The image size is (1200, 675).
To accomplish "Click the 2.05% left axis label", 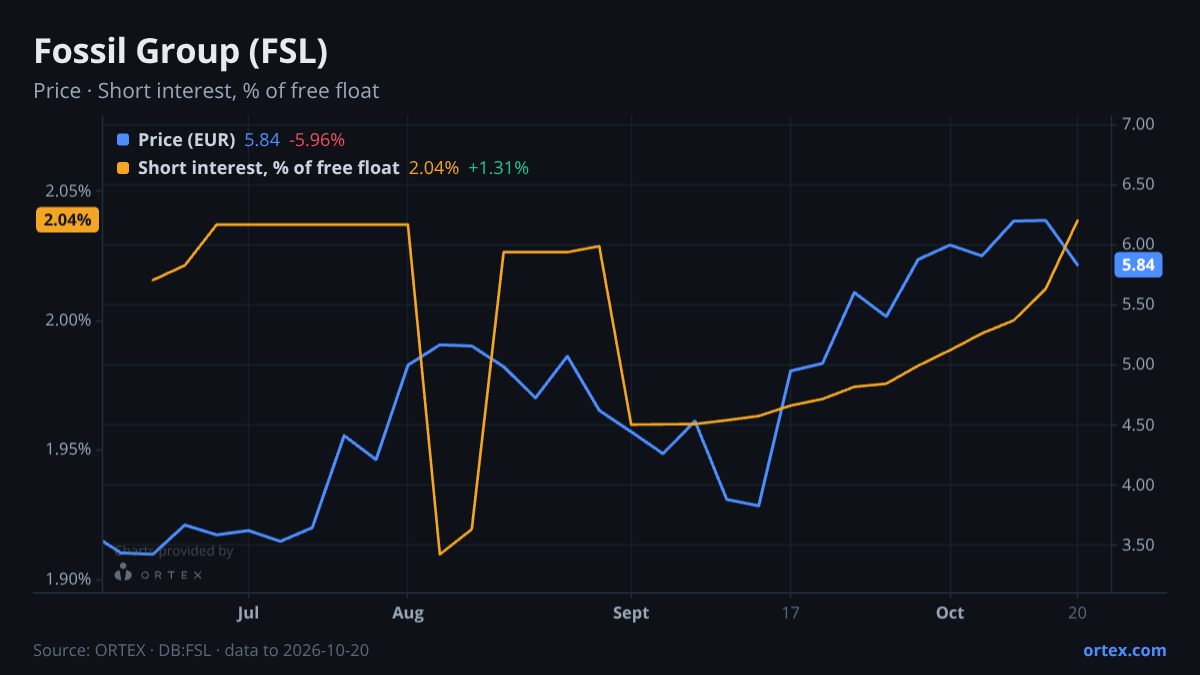I will point(70,191).
